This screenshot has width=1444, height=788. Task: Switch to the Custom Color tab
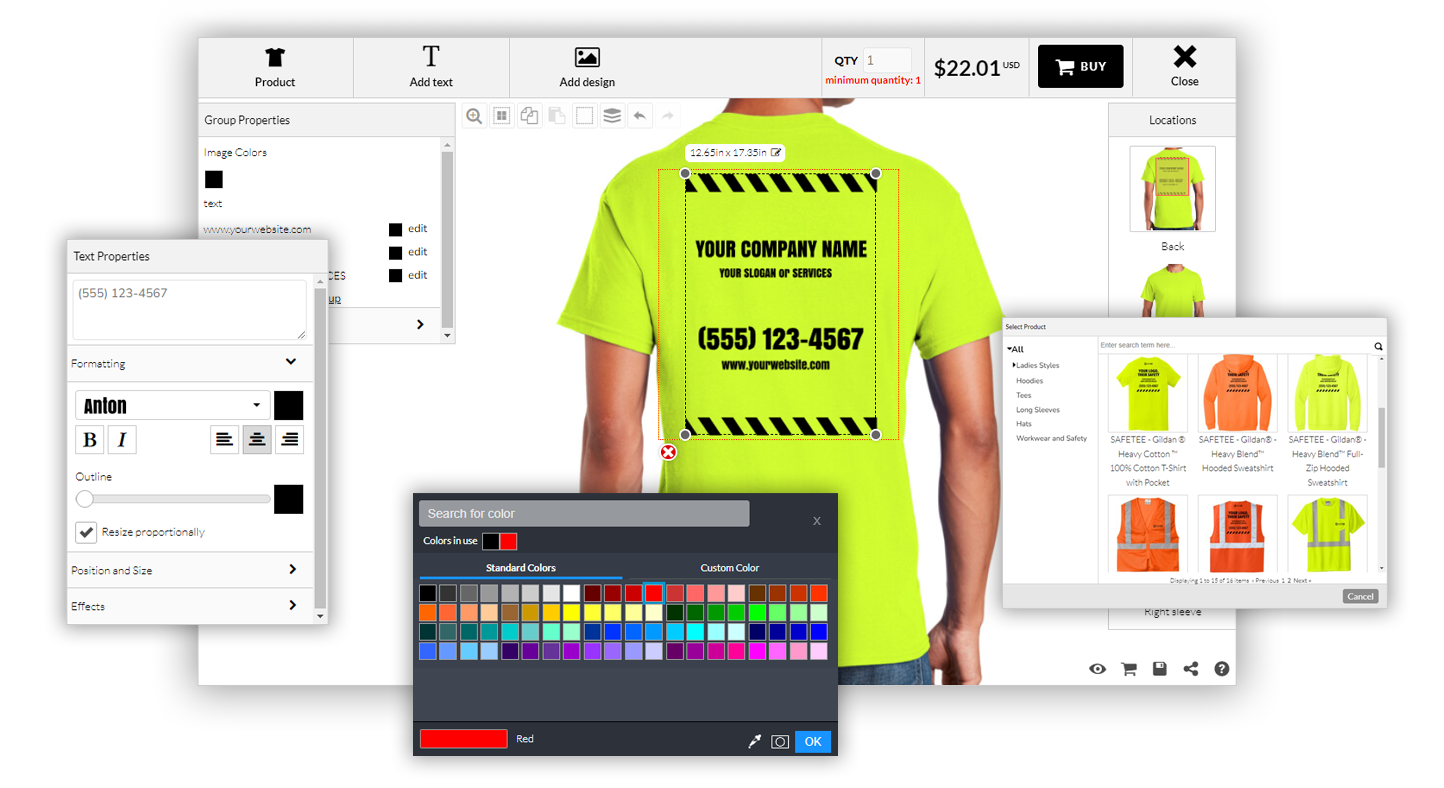click(729, 568)
